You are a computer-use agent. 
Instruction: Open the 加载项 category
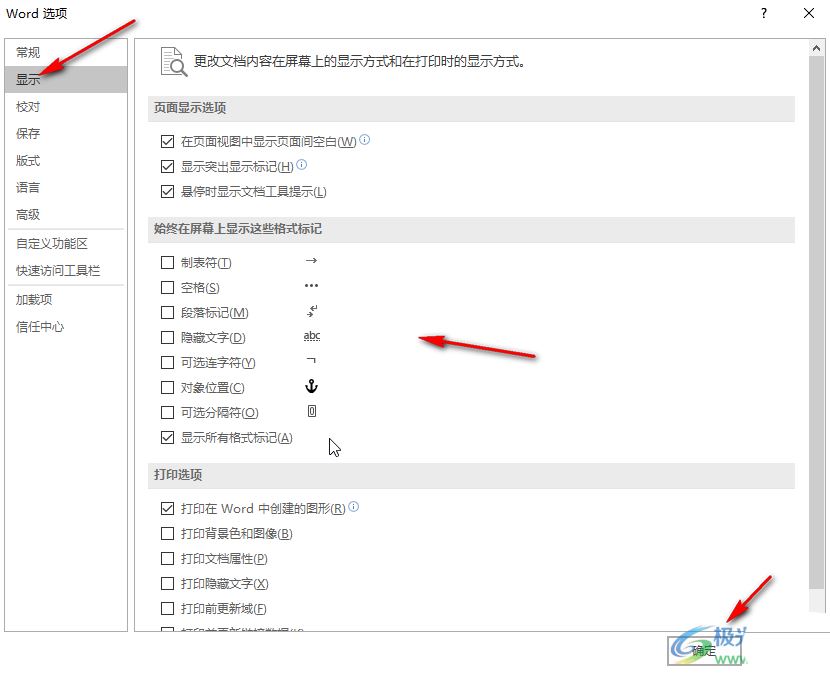tap(66, 300)
